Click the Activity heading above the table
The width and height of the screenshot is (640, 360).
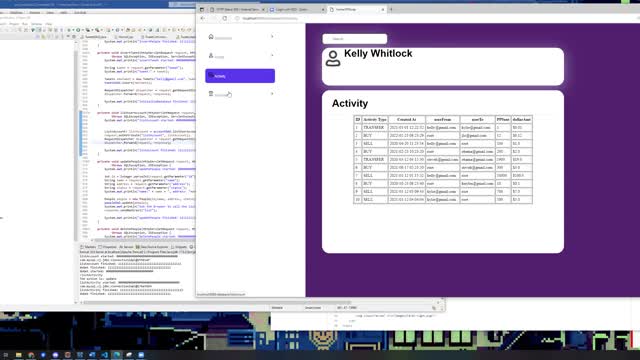350,103
